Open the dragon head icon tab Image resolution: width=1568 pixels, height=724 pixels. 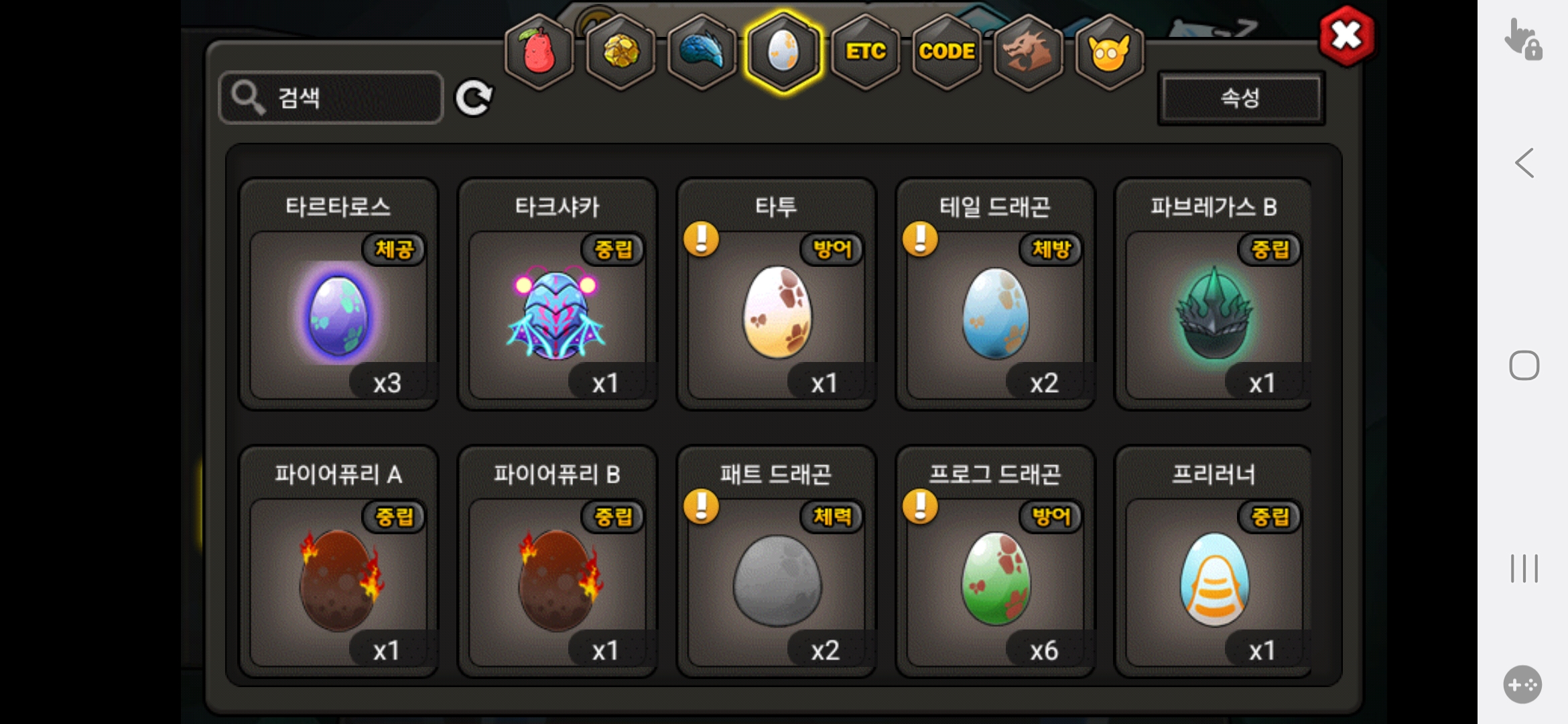coord(1029,52)
